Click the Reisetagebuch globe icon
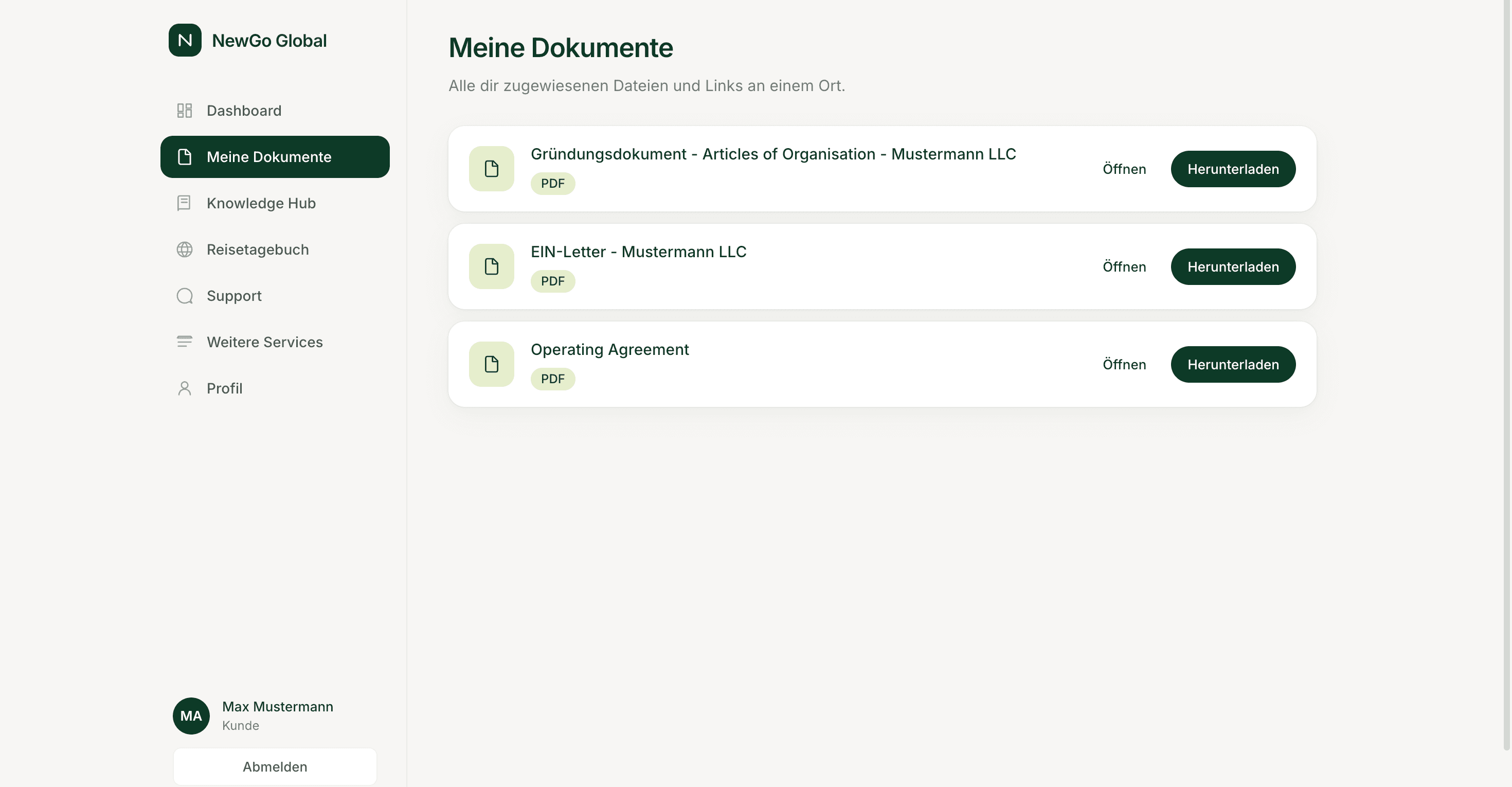The image size is (1512, 787). click(184, 249)
